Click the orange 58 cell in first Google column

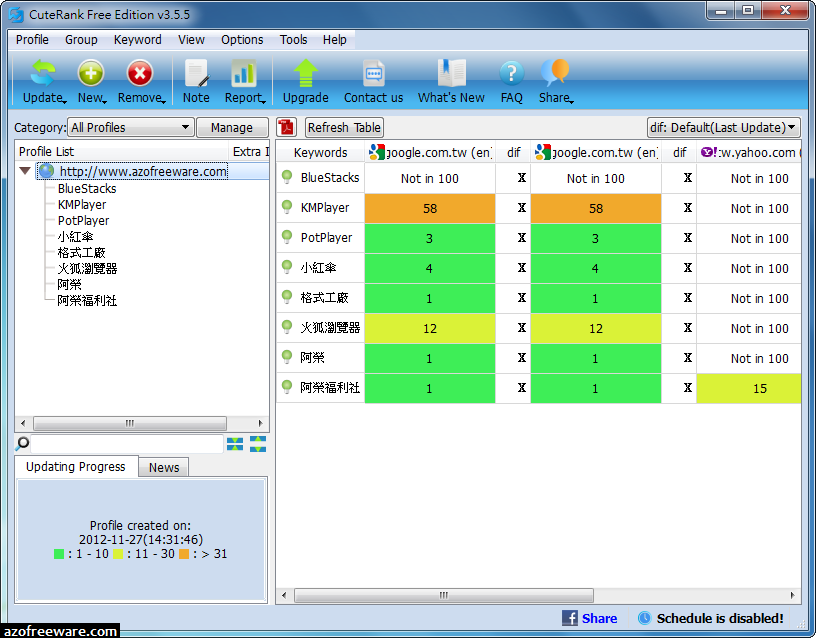pyautogui.click(x=430, y=208)
